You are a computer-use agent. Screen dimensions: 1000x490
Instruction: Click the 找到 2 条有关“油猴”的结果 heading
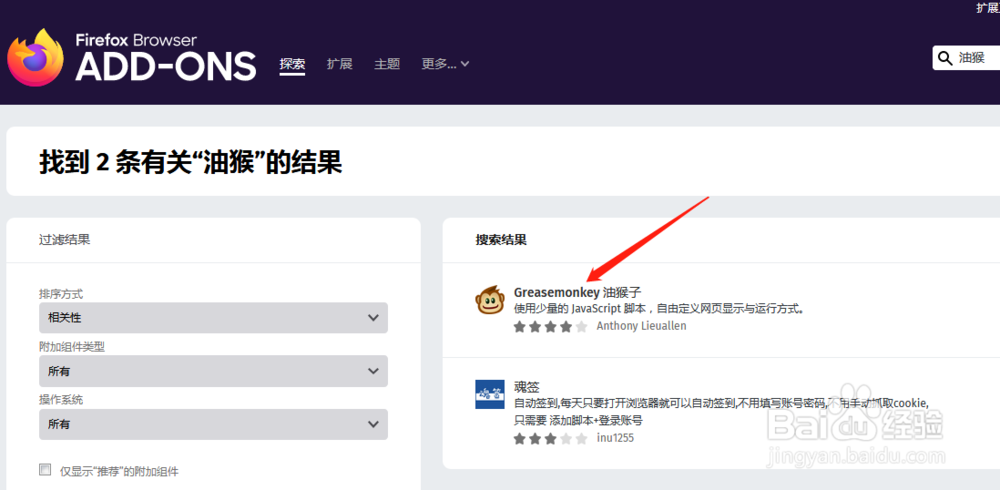(x=190, y=162)
